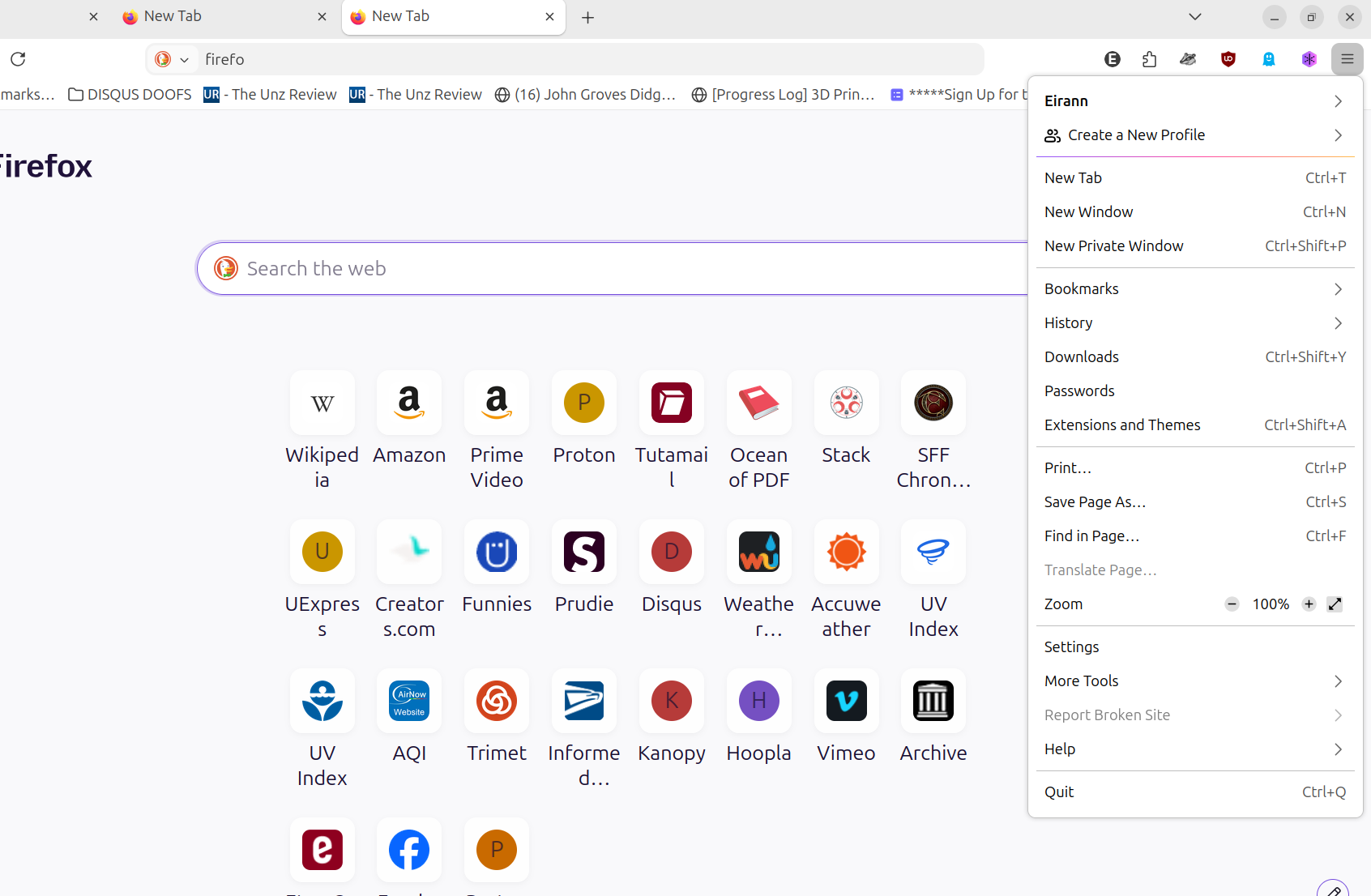Click the circled E extension icon
1371x896 pixels.
1113,59
